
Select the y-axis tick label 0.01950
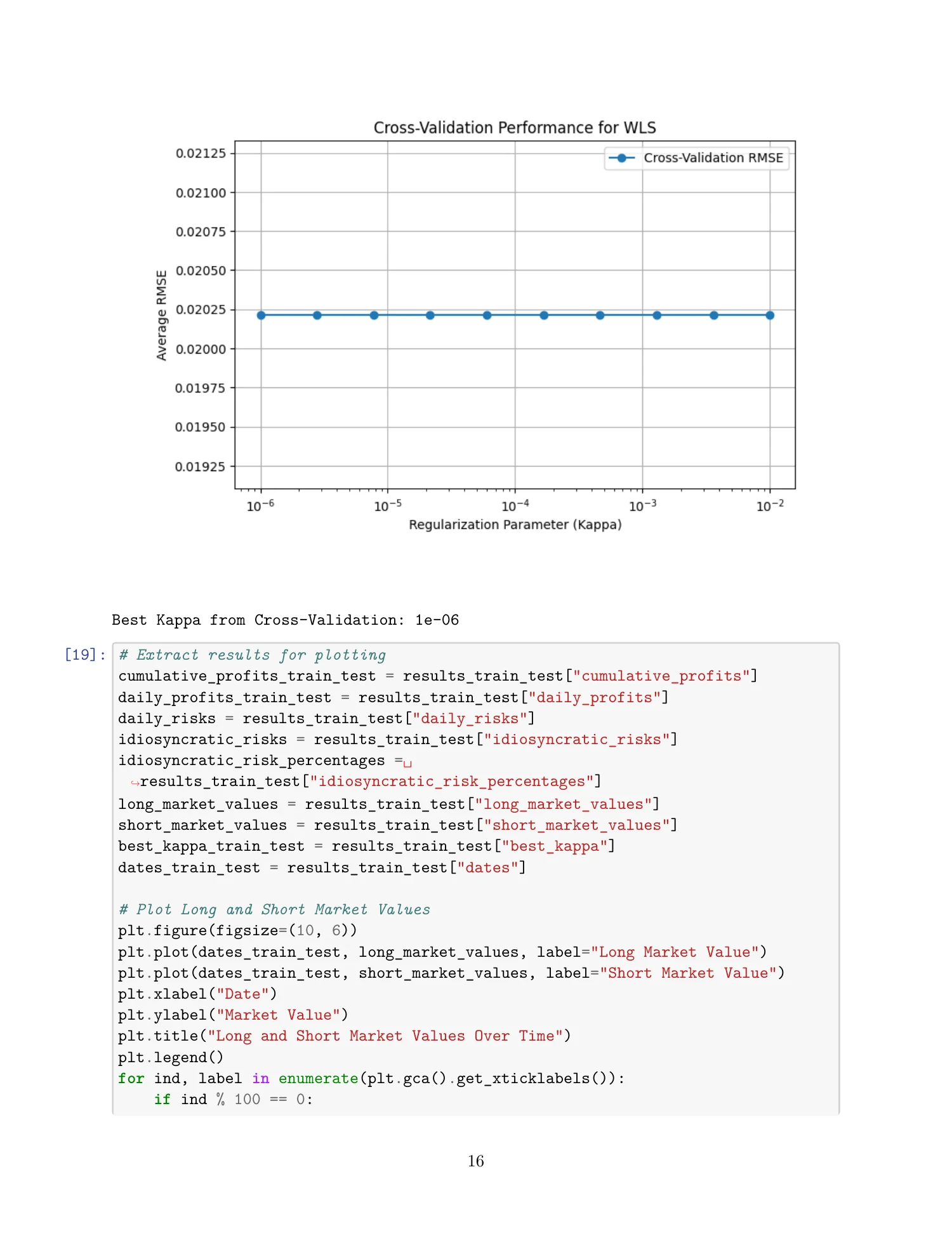201,427
